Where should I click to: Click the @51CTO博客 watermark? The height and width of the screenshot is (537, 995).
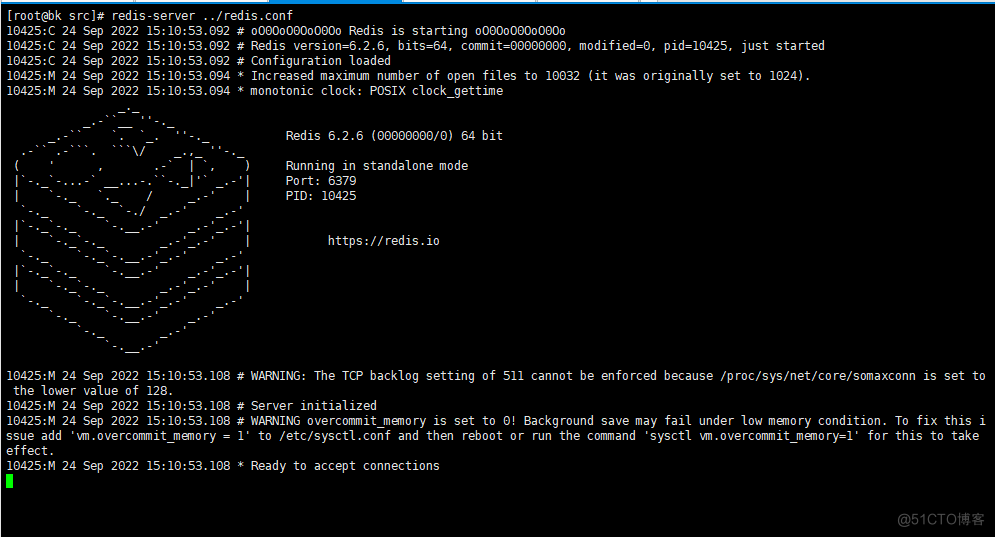click(x=941, y=519)
